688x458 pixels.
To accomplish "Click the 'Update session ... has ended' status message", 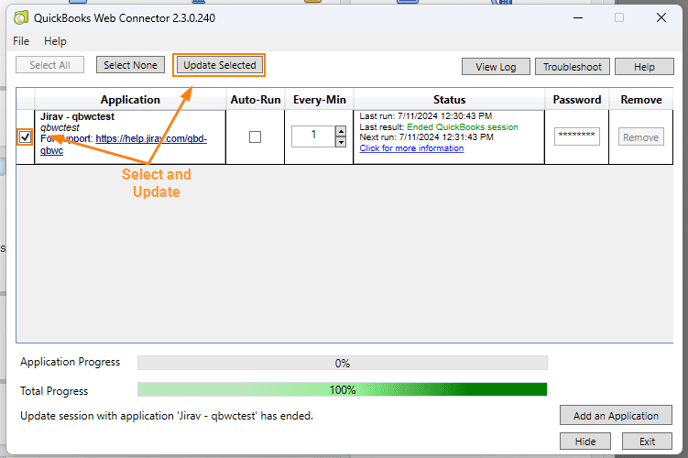I will click(167, 415).
